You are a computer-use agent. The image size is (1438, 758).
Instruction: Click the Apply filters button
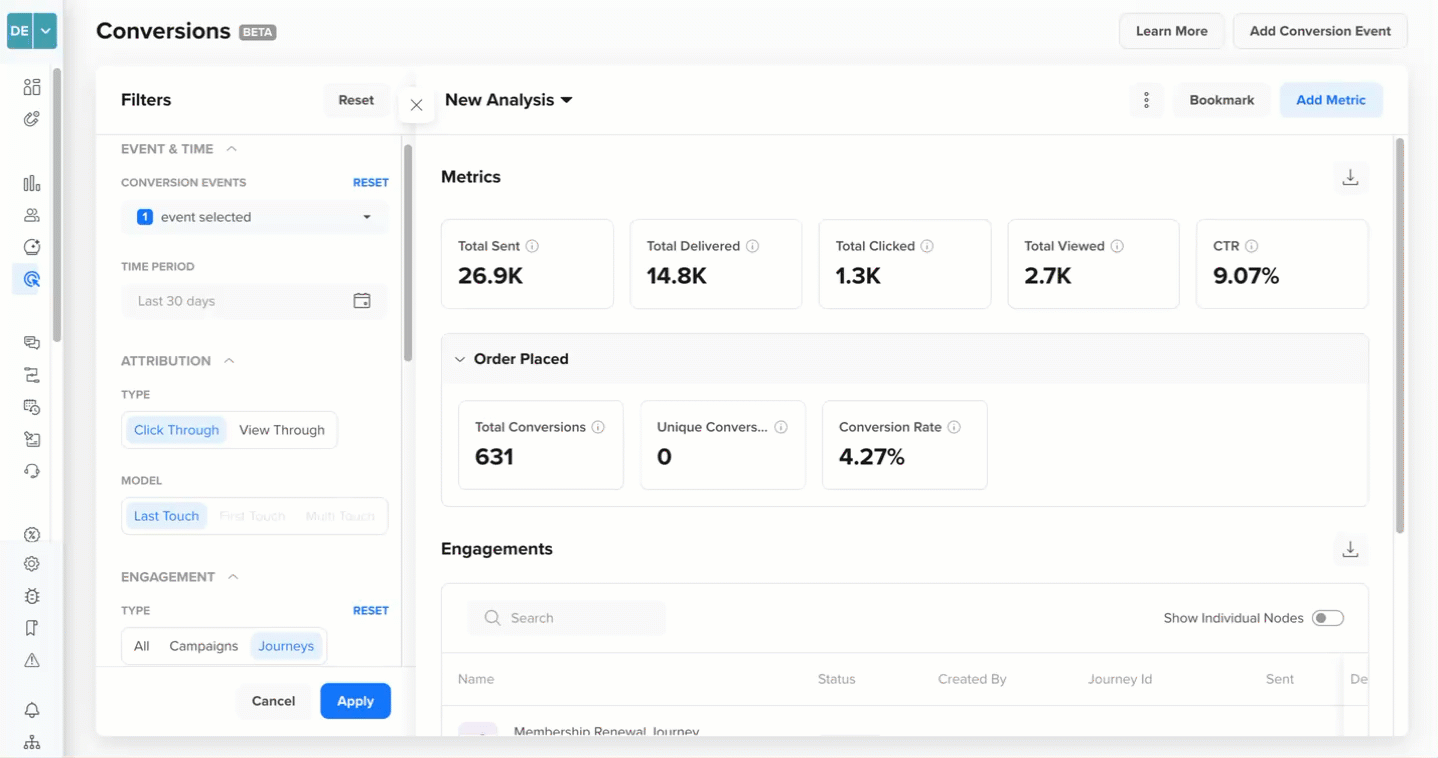pyautogui.click(x=355, y=701)
